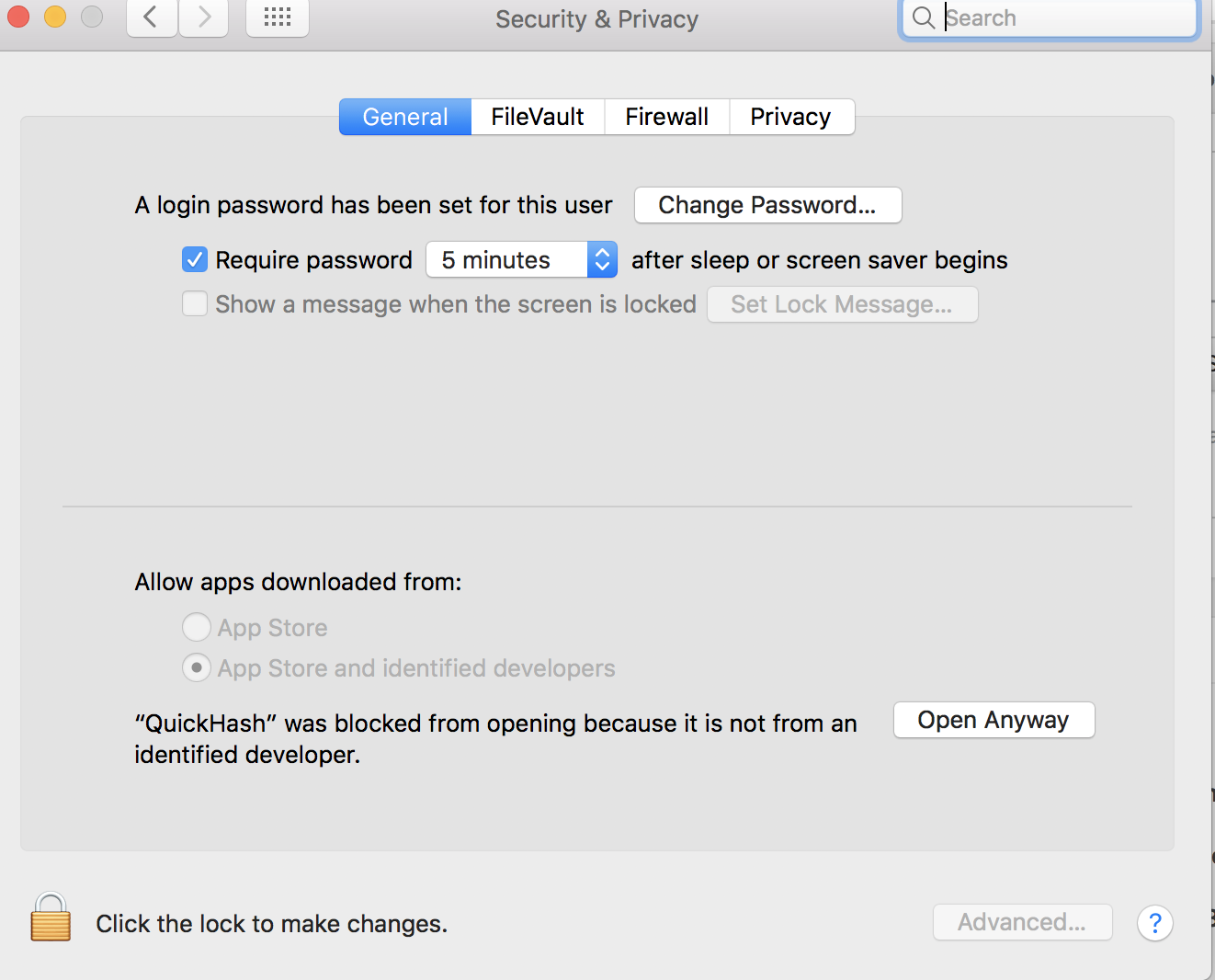Go forward with the right chevron arrow
Image resolution: width=1215 pixels, height=980 pixels.
click(204, 17)
